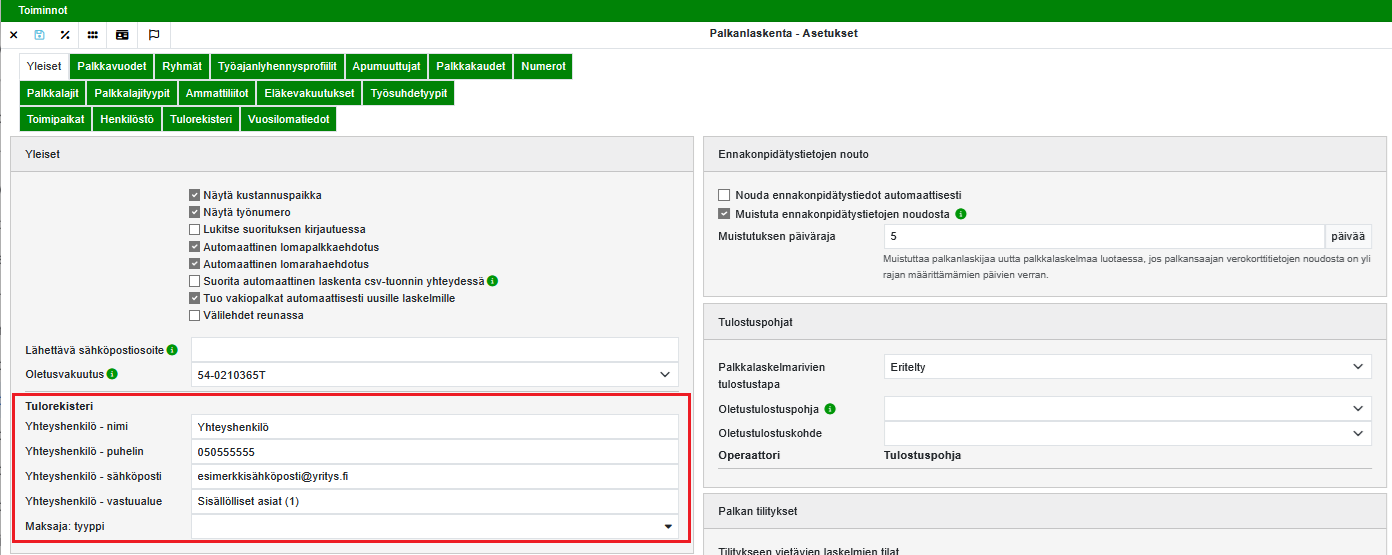Click the save disk icon in toolbar
The height and width of the screenshot is (555, 1392).
[x=40, y=34]
